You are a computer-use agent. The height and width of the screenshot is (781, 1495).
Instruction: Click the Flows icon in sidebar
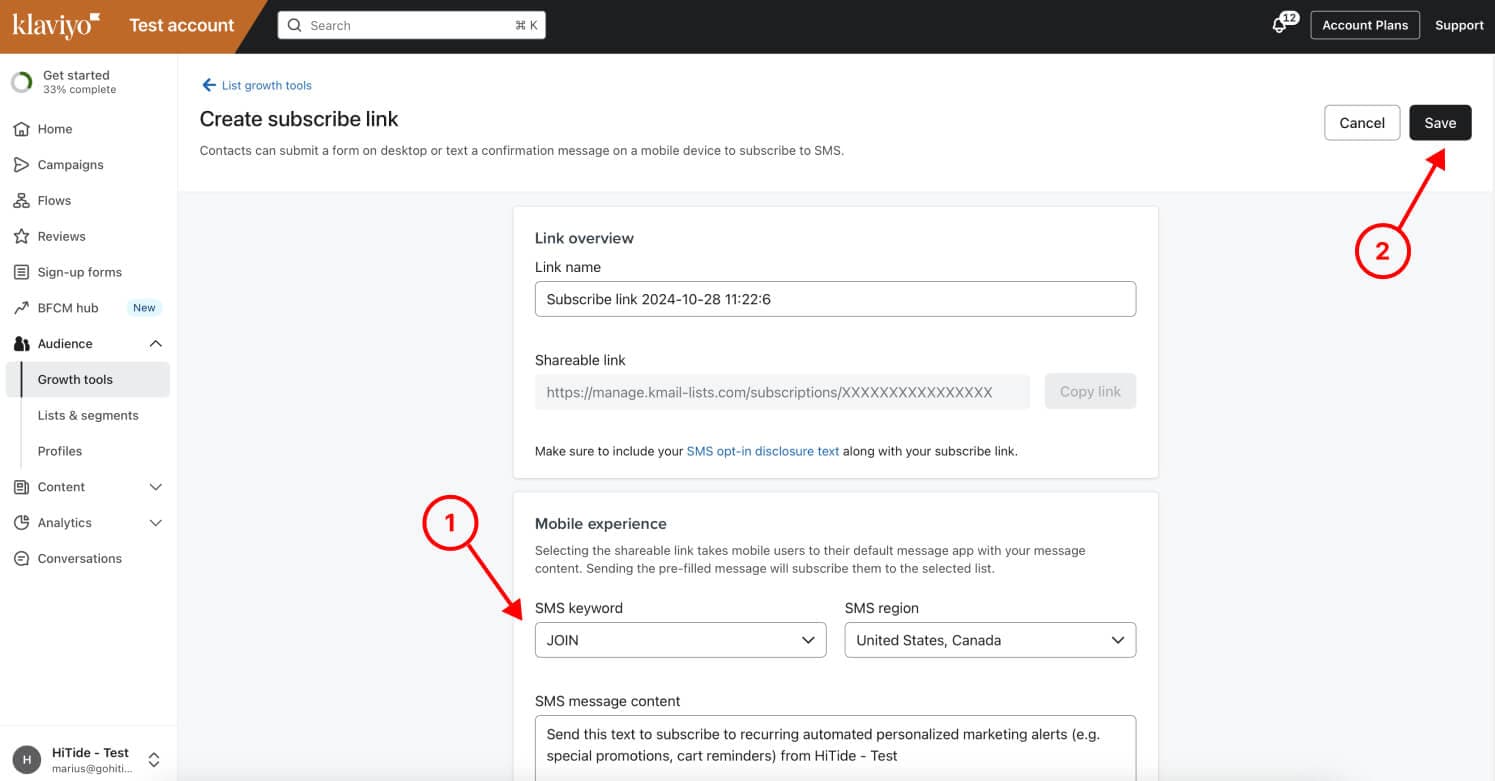pos(21,201)
